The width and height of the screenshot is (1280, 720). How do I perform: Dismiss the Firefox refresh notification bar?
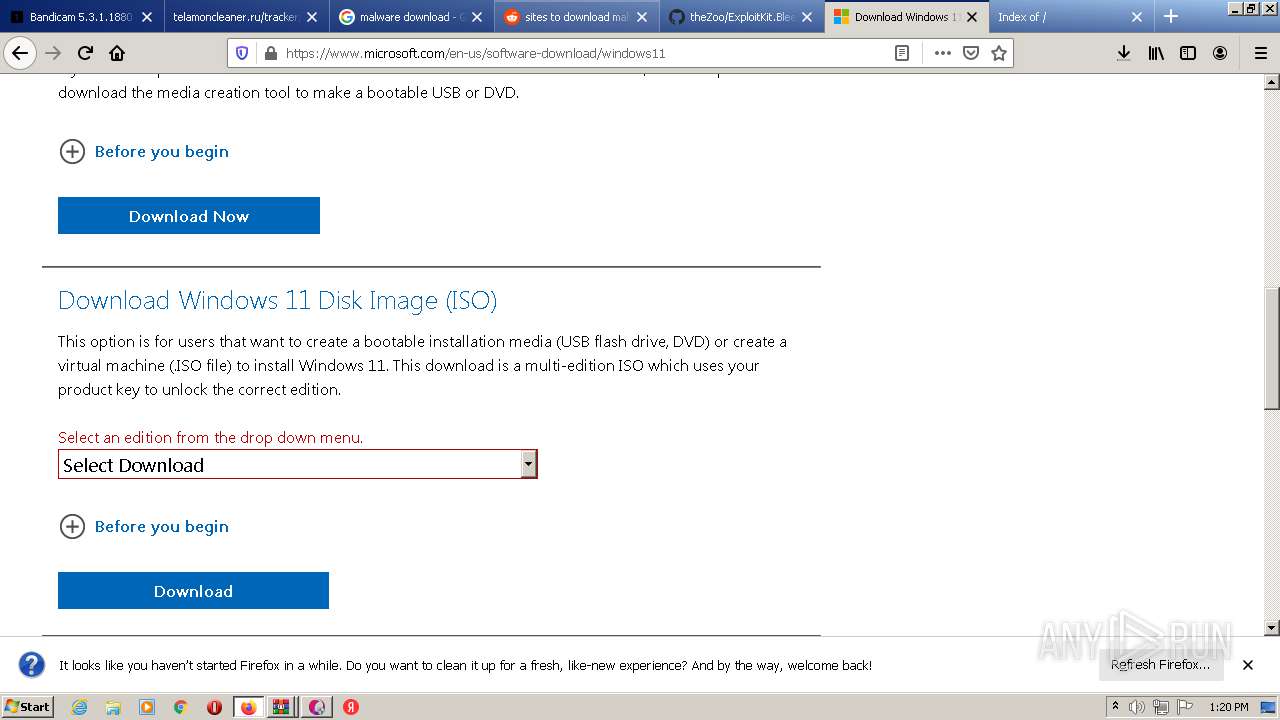pyautogui.click(x=1248, y=665)
